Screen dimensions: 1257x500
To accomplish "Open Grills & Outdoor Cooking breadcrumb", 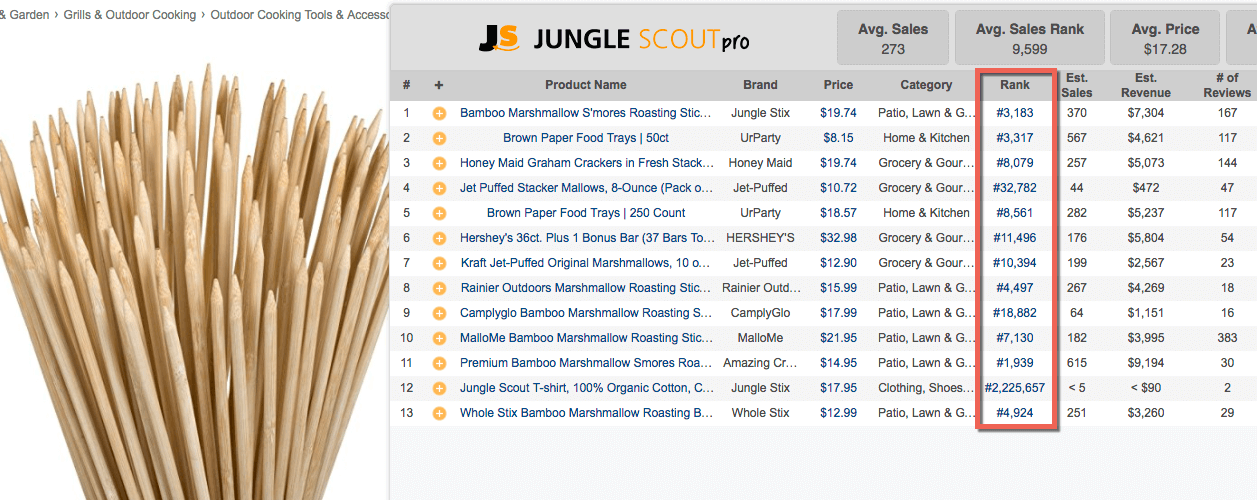I will [130, 15].
